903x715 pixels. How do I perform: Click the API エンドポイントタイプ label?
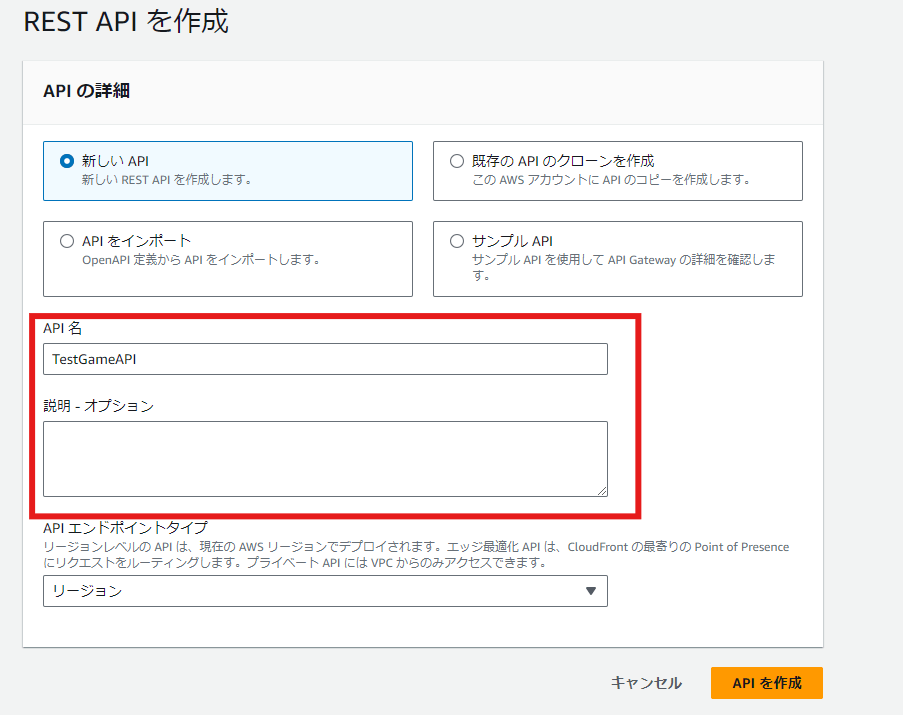click(126, 527)
